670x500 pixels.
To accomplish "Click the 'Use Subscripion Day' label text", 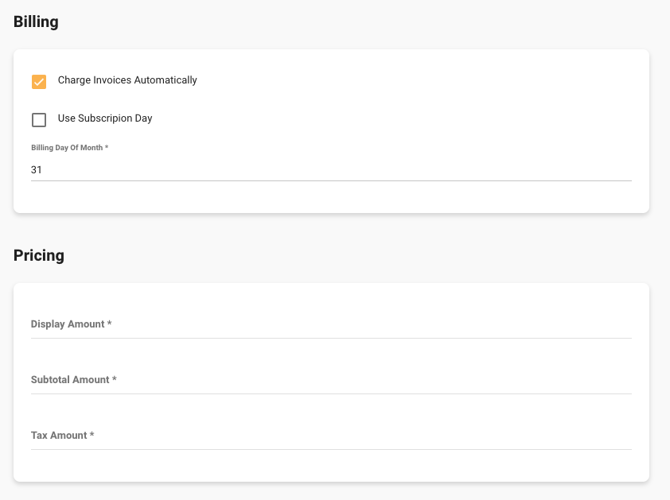I will (x=105, y=118).
